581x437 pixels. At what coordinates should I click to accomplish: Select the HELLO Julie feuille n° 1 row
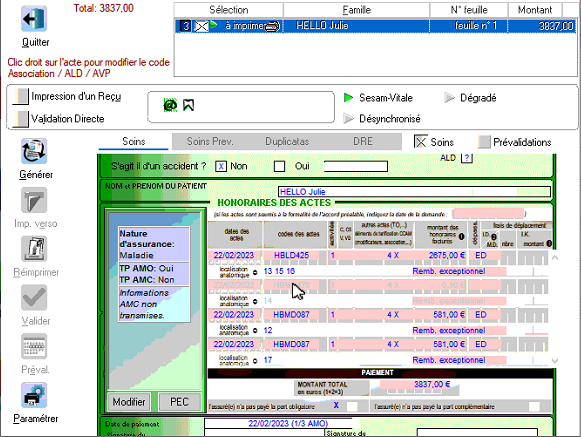coord(375,26)
